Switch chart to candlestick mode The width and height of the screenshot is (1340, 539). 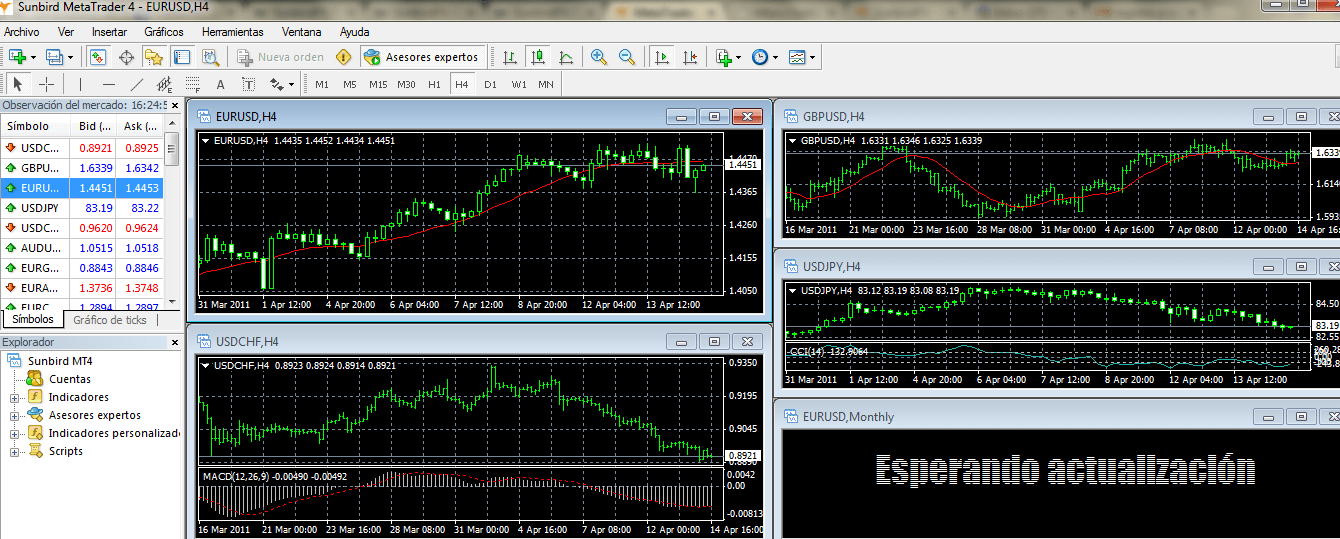(x=538, y=57)
